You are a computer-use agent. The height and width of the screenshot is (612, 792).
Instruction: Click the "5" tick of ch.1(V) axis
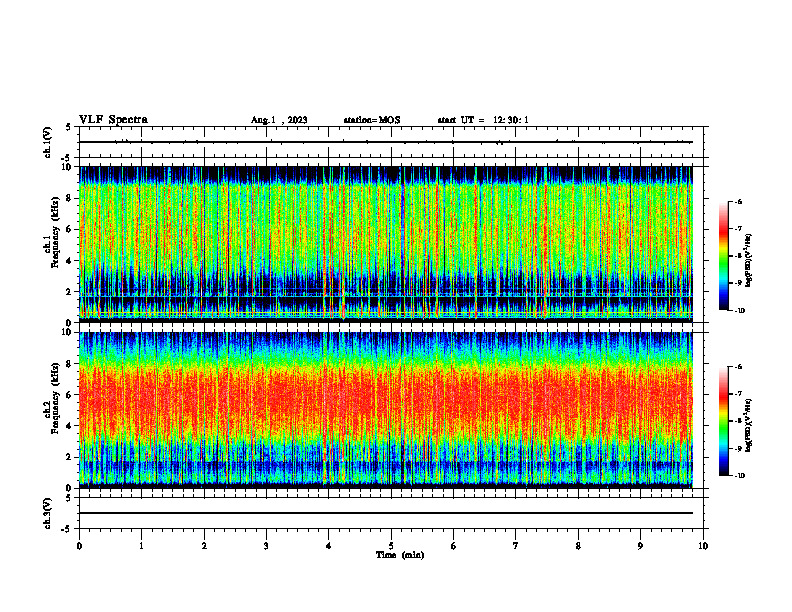click(69, 127)
